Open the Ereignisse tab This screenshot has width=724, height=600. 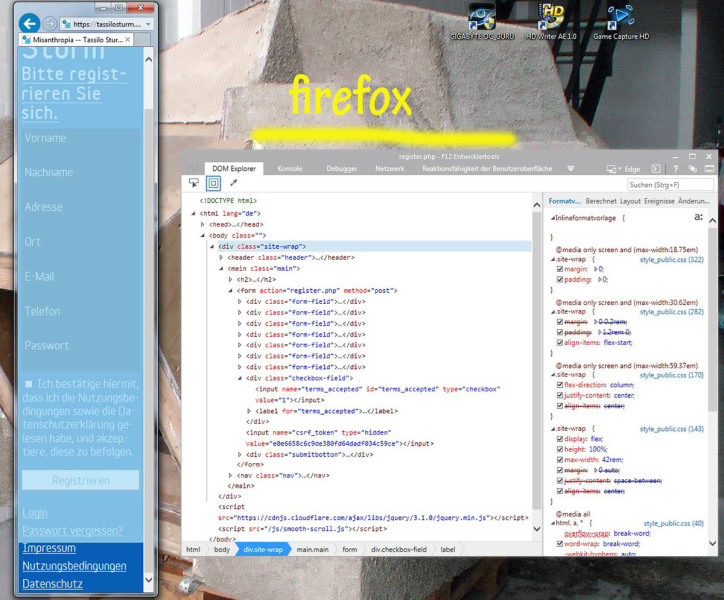[659, 201]
